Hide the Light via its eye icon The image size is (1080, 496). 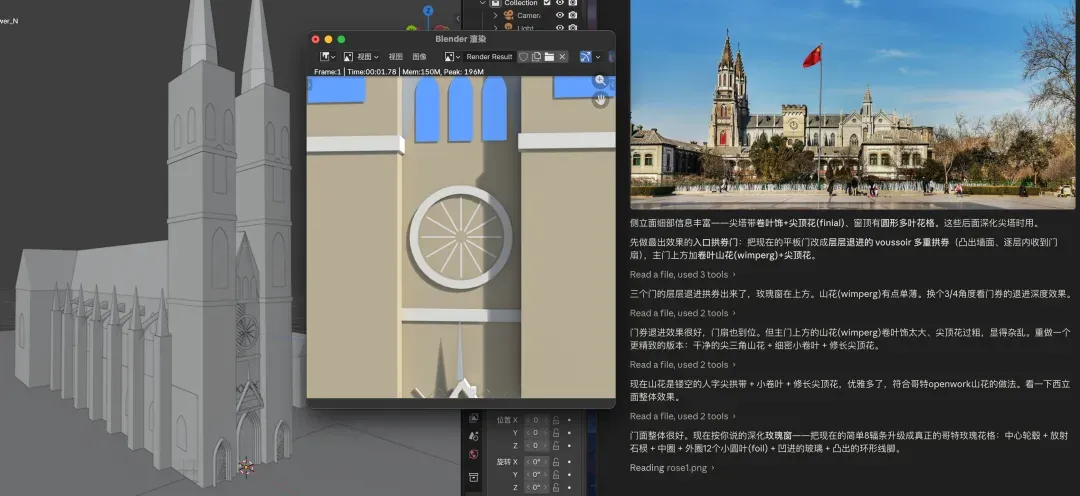[x=560, y=28]
